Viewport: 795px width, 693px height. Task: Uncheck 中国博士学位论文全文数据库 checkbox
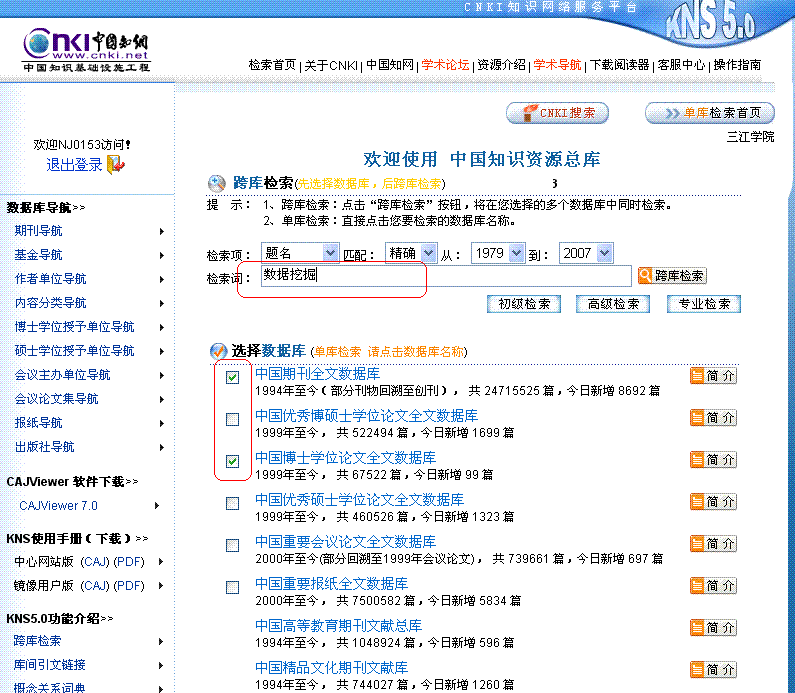[x=232, y=461]
